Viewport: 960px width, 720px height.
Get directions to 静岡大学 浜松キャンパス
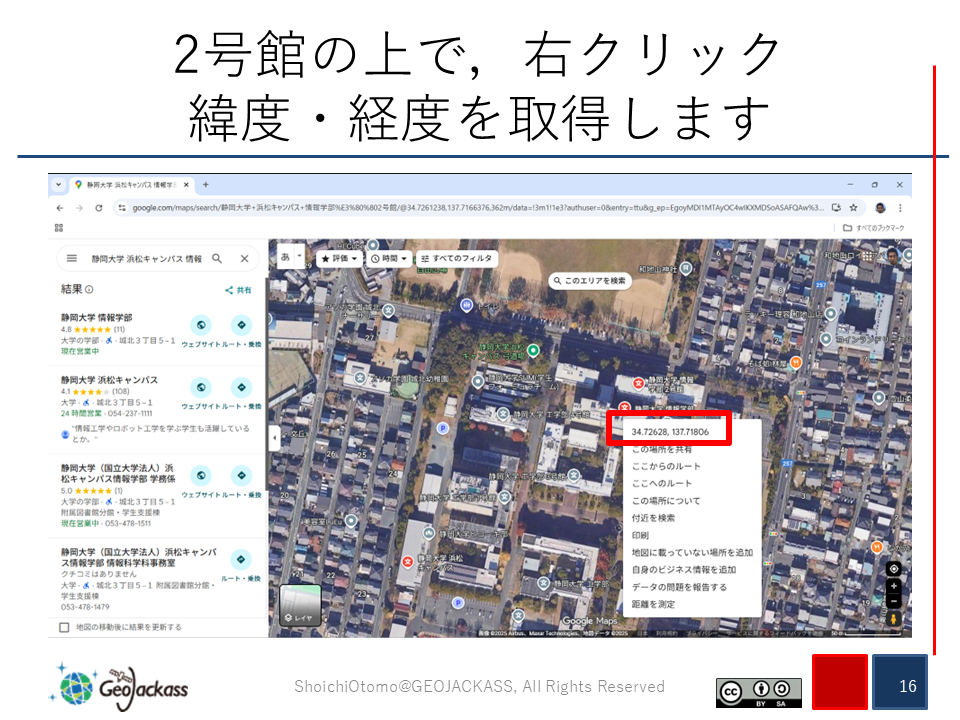pos(241,388)
